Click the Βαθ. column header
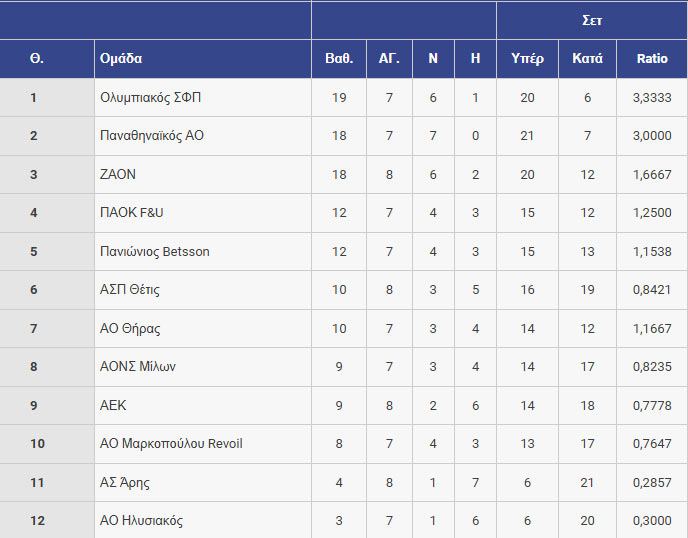This screenshot has width=688, height=538. click(339, 59)
